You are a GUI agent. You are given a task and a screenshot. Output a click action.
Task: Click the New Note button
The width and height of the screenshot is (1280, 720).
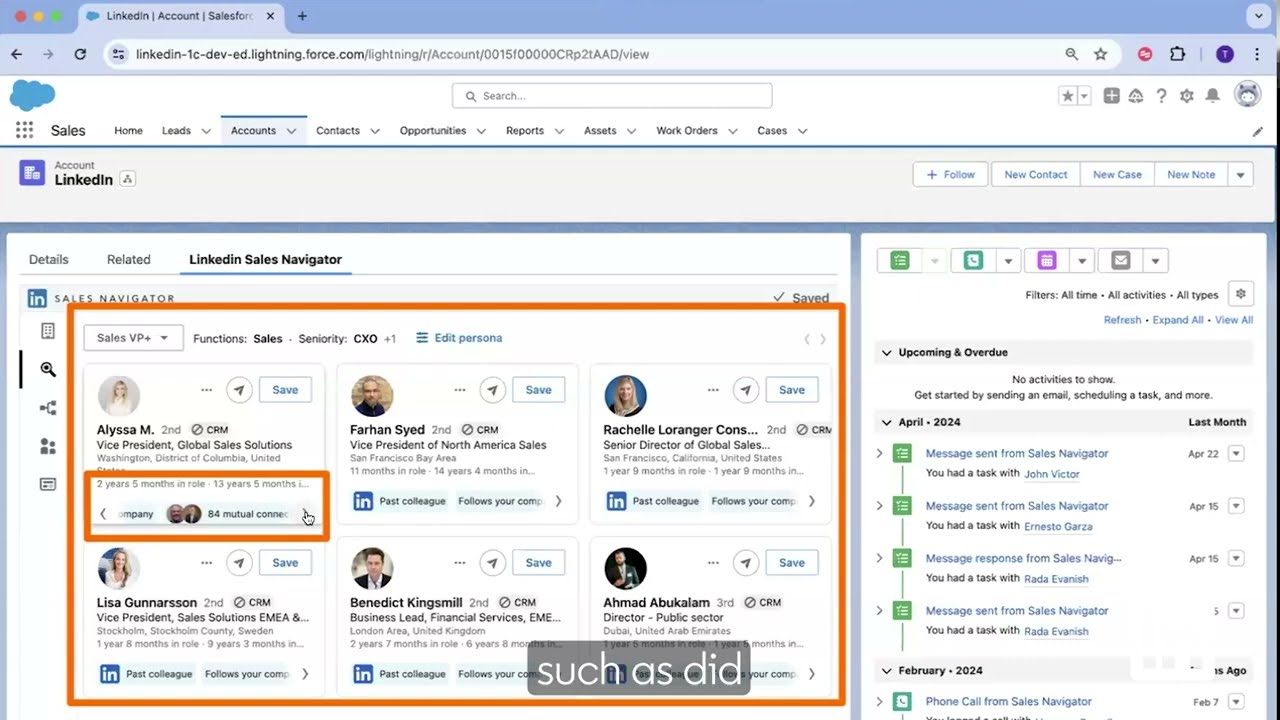point(1191,174)
